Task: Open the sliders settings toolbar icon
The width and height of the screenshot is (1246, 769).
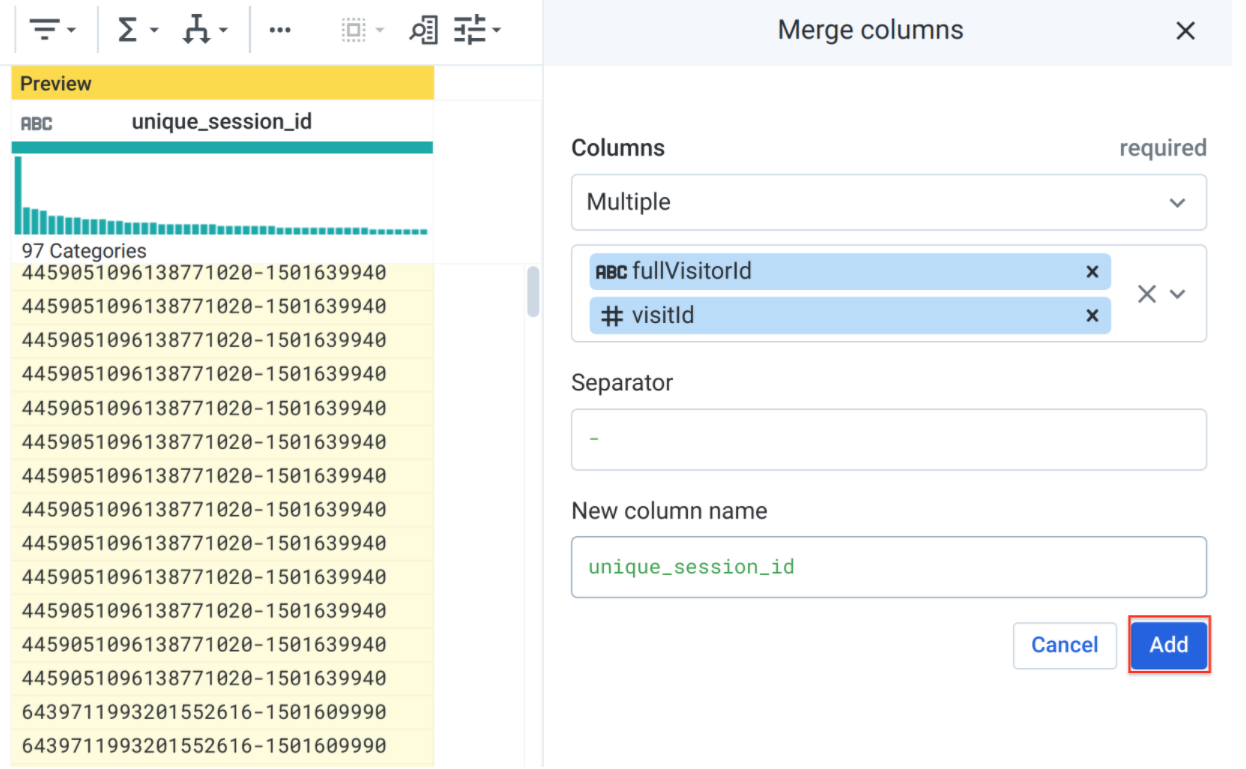Action: [470, 29]
